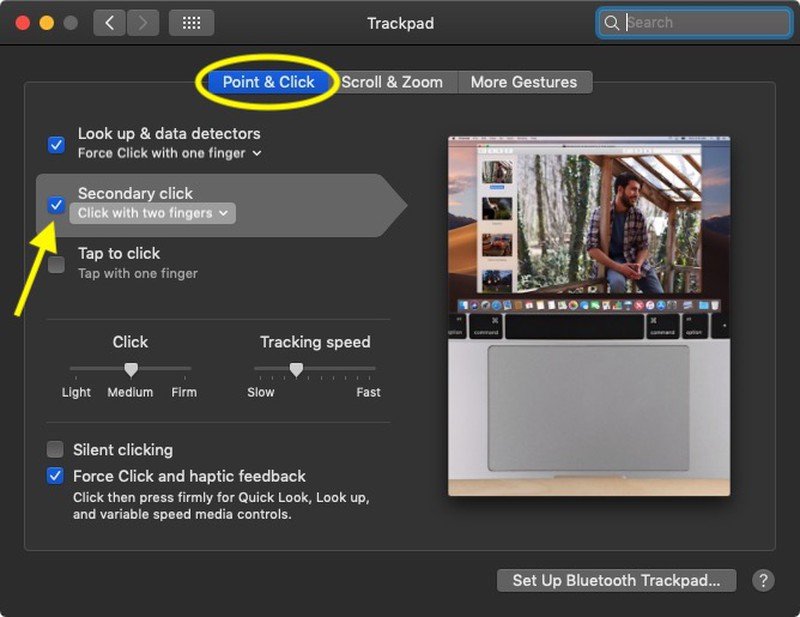This screenshot has width=800, height=617.
Task: Click the trackpad gesture preview video
Action: 589,316
